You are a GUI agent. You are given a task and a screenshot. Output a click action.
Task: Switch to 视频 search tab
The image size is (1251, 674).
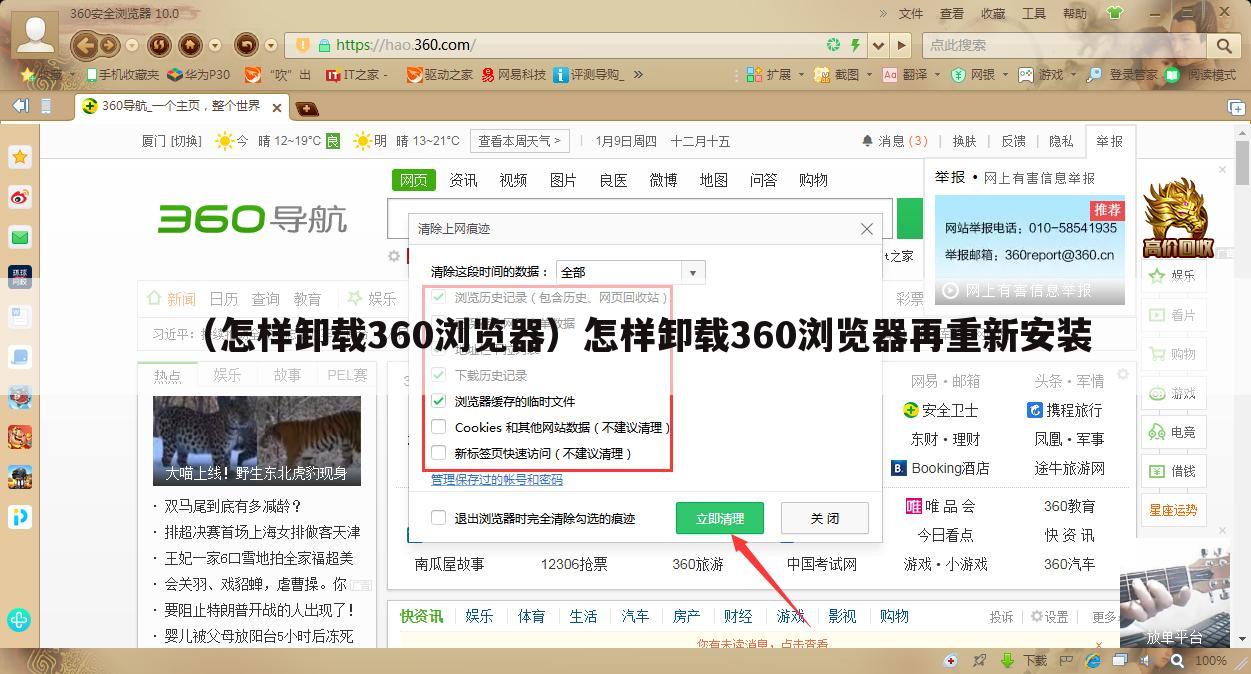point(513,180)
